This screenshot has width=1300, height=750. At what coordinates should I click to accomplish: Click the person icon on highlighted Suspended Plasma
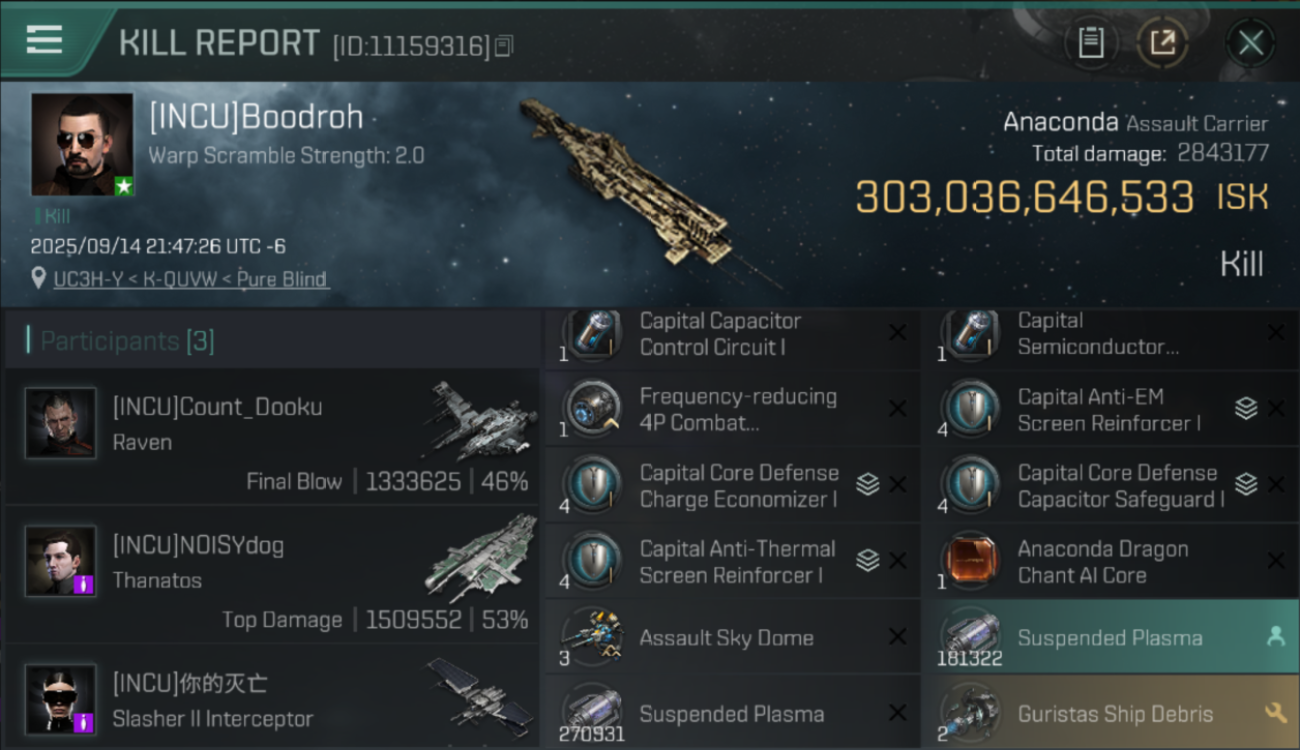click(x=1275, y=637)
